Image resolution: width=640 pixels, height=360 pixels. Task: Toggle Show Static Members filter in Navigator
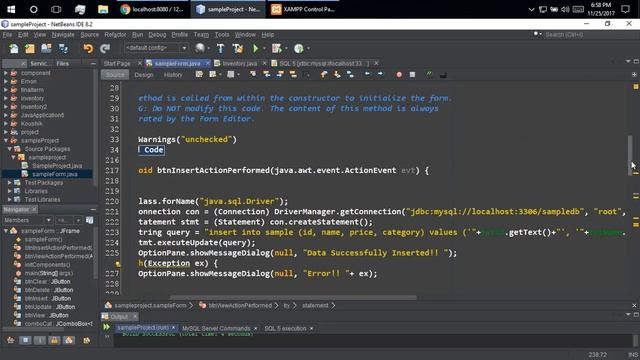pos(40,340)
